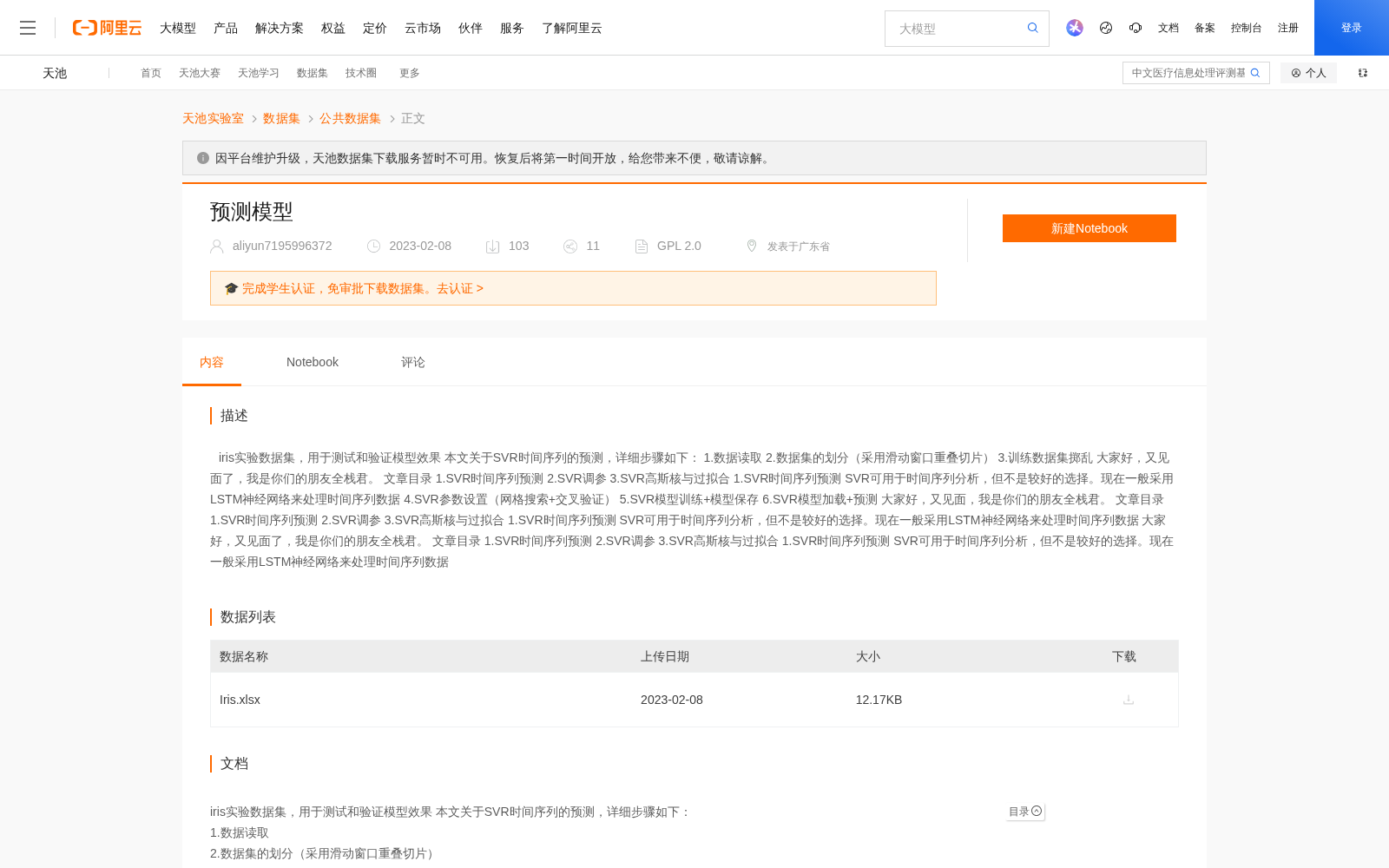
Task: Click the 个人 button
Action: click(1308, 73)
